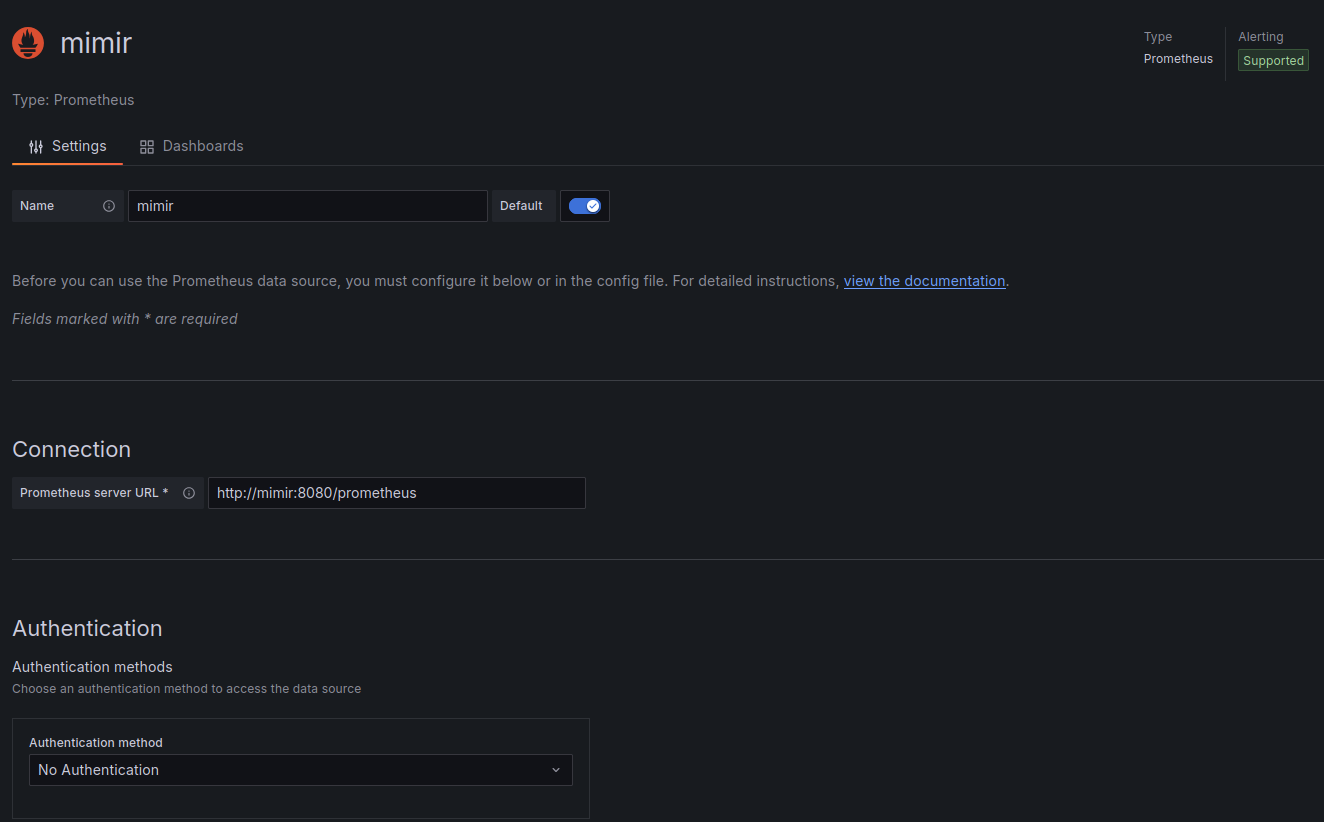
Task: Click the Connection section heading
Action: [x=71, y=449]
